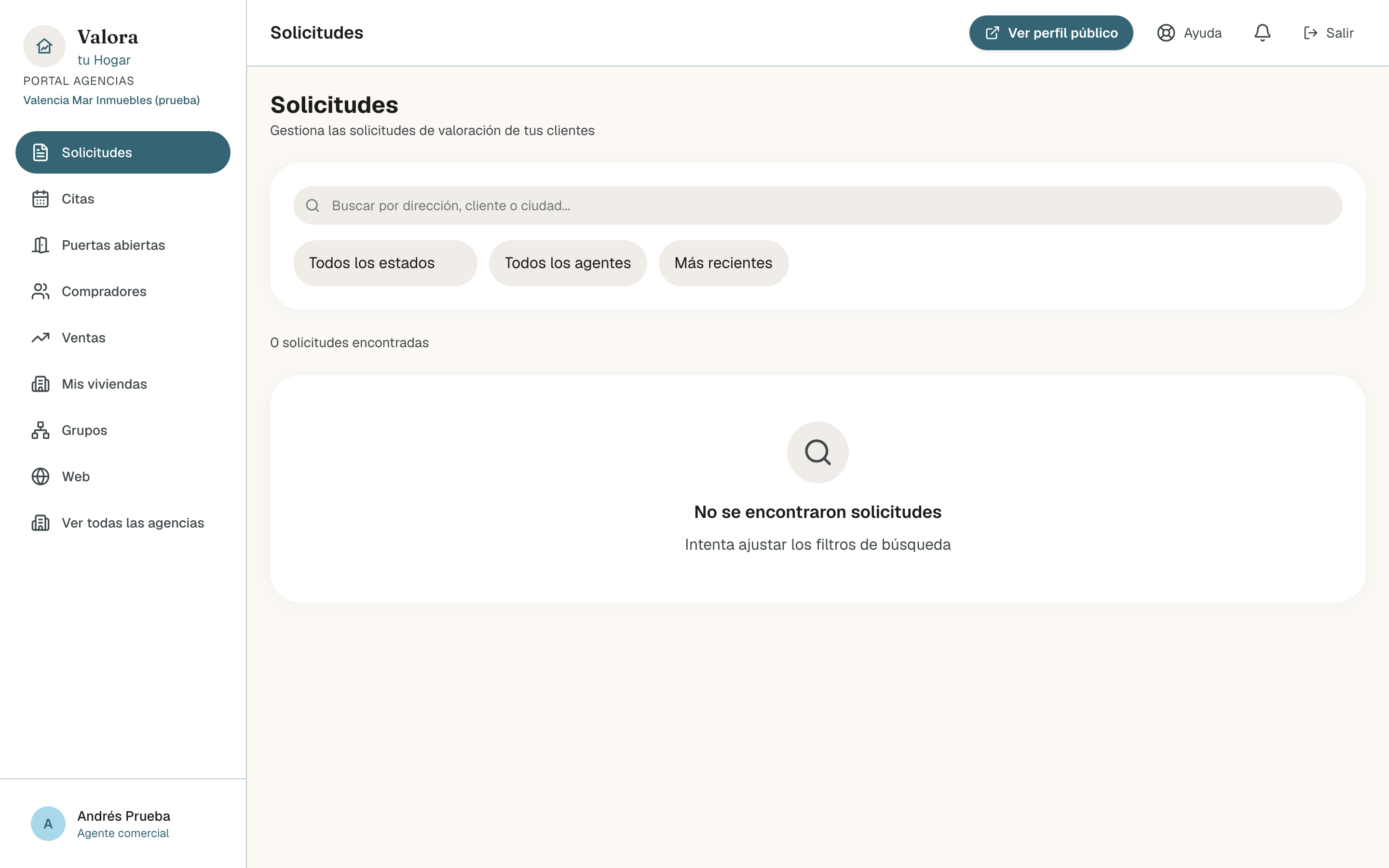Click the Web globe icon
The width and height of the screenshot is (1389, 868).
[40, 476]
